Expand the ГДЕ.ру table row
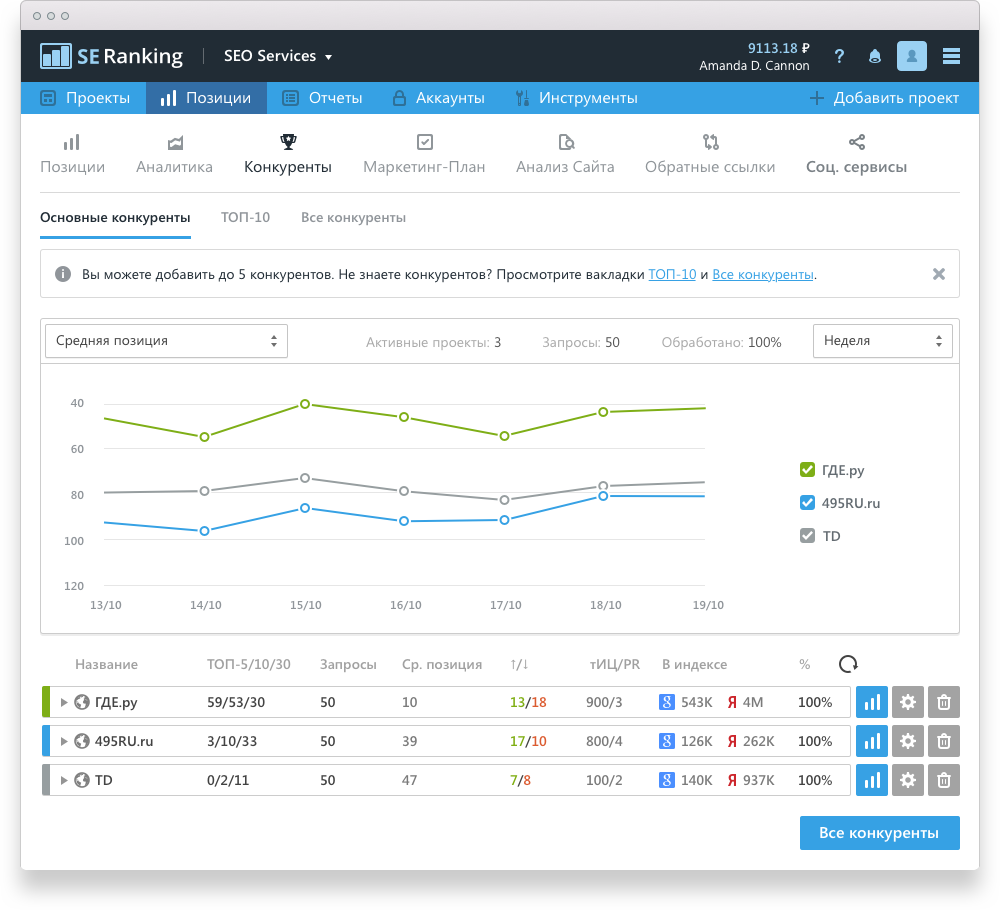 pyautogui.click(x=64, y=702)
